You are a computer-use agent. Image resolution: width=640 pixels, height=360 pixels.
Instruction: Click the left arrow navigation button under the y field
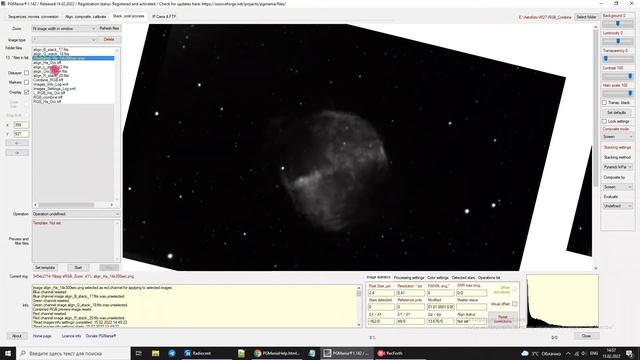point(17,143)
